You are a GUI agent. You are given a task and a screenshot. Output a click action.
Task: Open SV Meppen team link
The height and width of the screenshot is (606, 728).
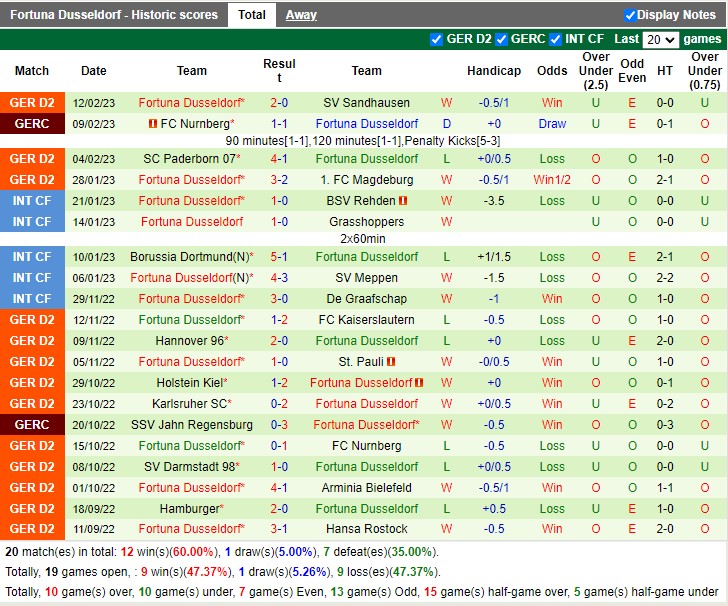[x=366, y=278]
